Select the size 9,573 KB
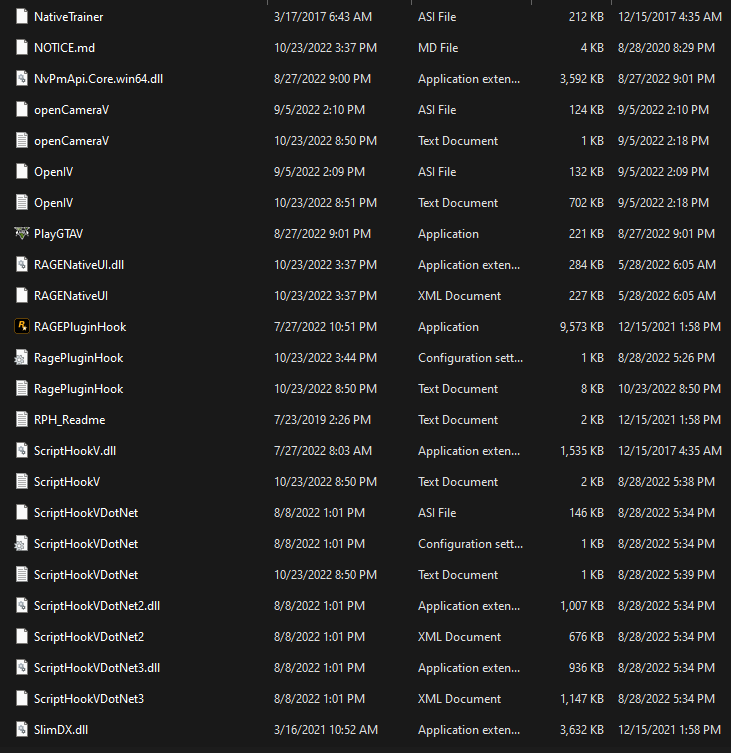The image size is (731, 753). [582, 327]
